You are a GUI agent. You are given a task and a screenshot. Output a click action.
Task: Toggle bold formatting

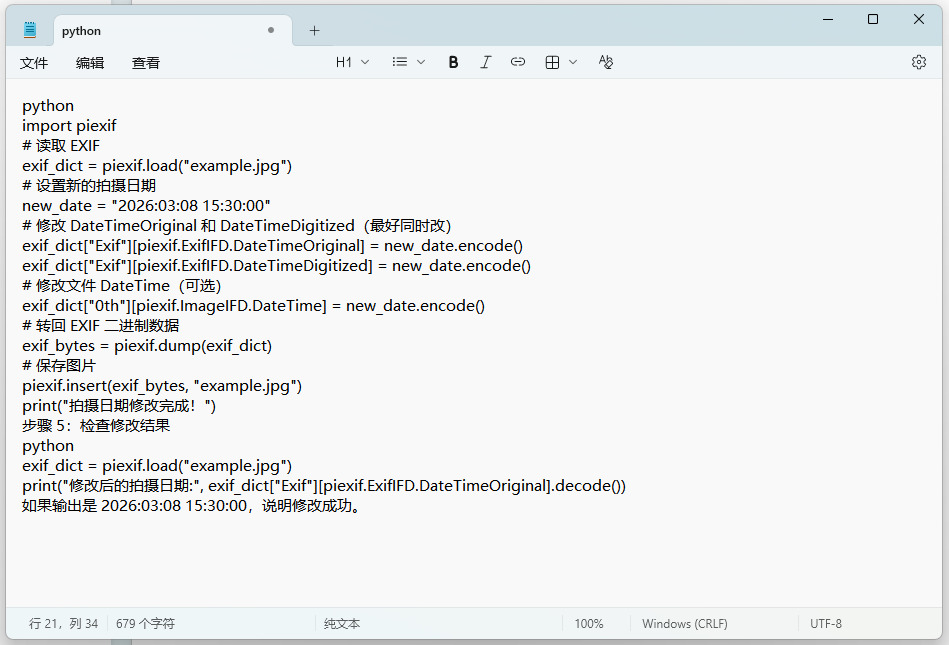click(453, 62)
